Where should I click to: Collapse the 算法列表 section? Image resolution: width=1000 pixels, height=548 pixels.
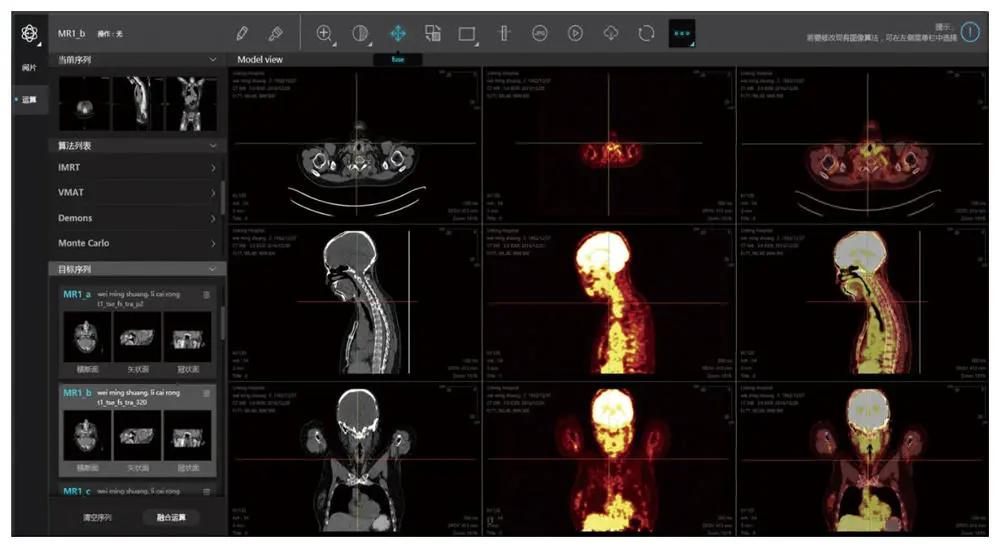[212, 145]
